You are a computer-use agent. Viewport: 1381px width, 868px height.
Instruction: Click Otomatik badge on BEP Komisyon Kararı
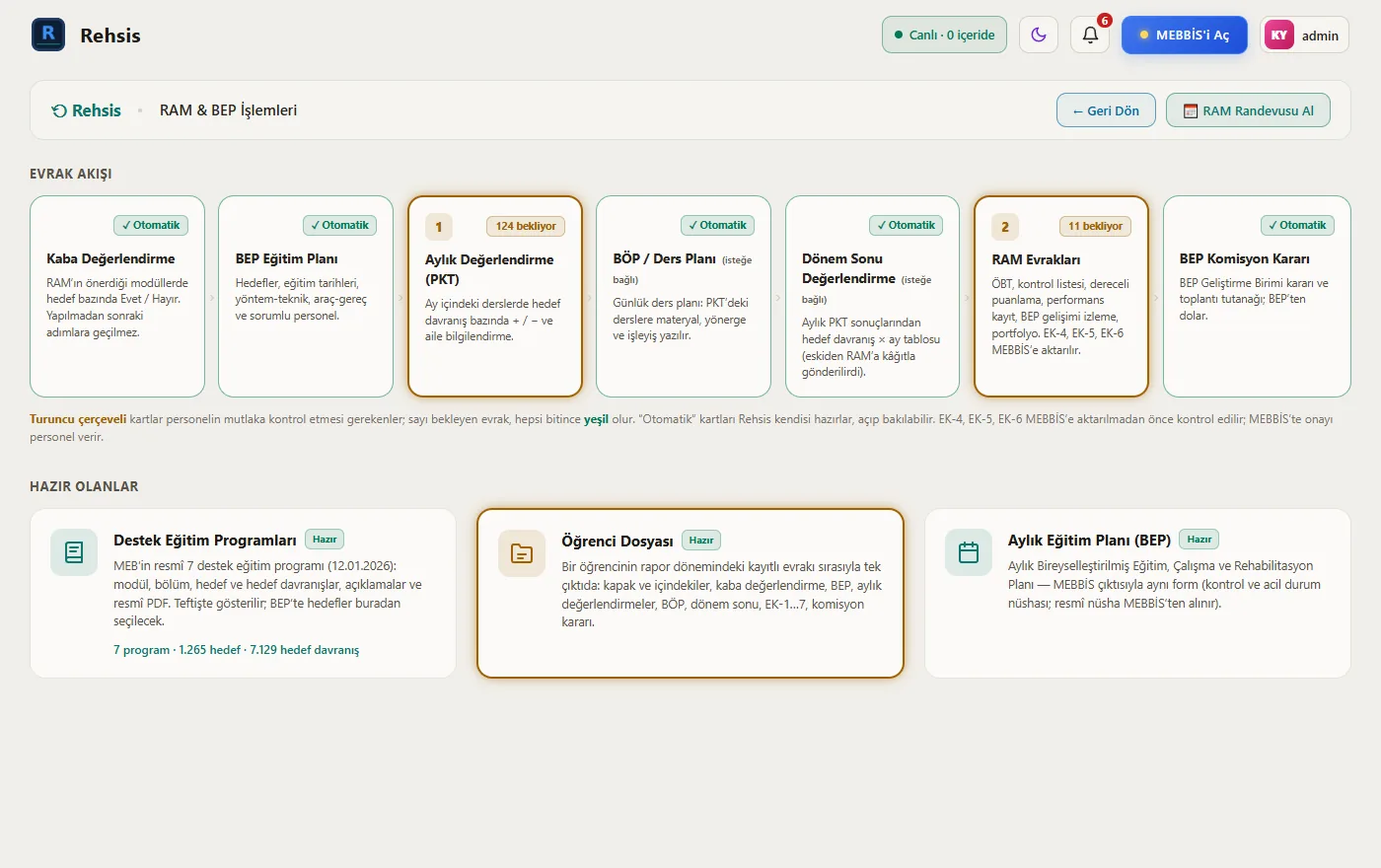[1297, 225]
